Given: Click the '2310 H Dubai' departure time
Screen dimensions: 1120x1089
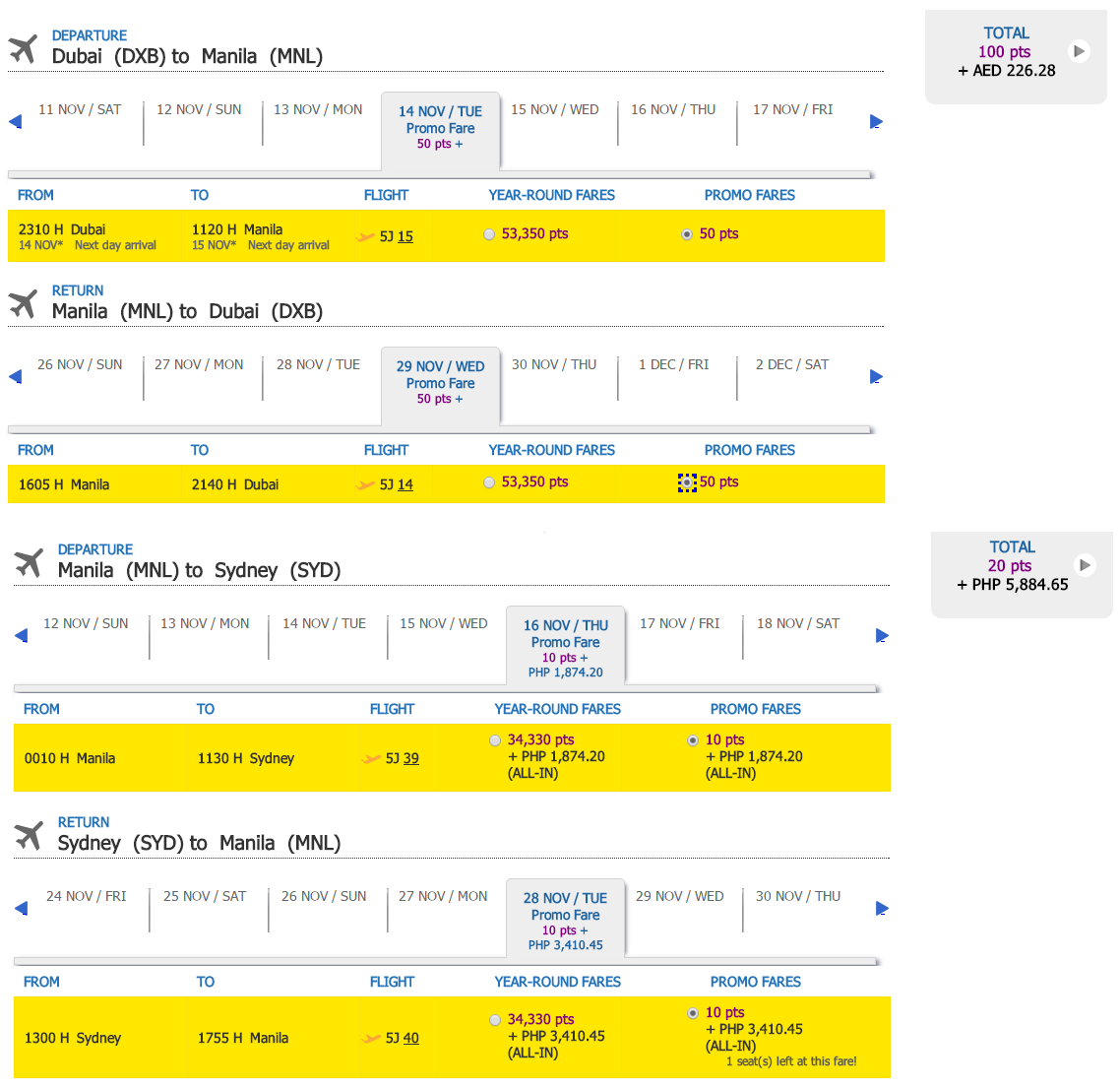Looking at the screenshot, I should coord(62,229).
